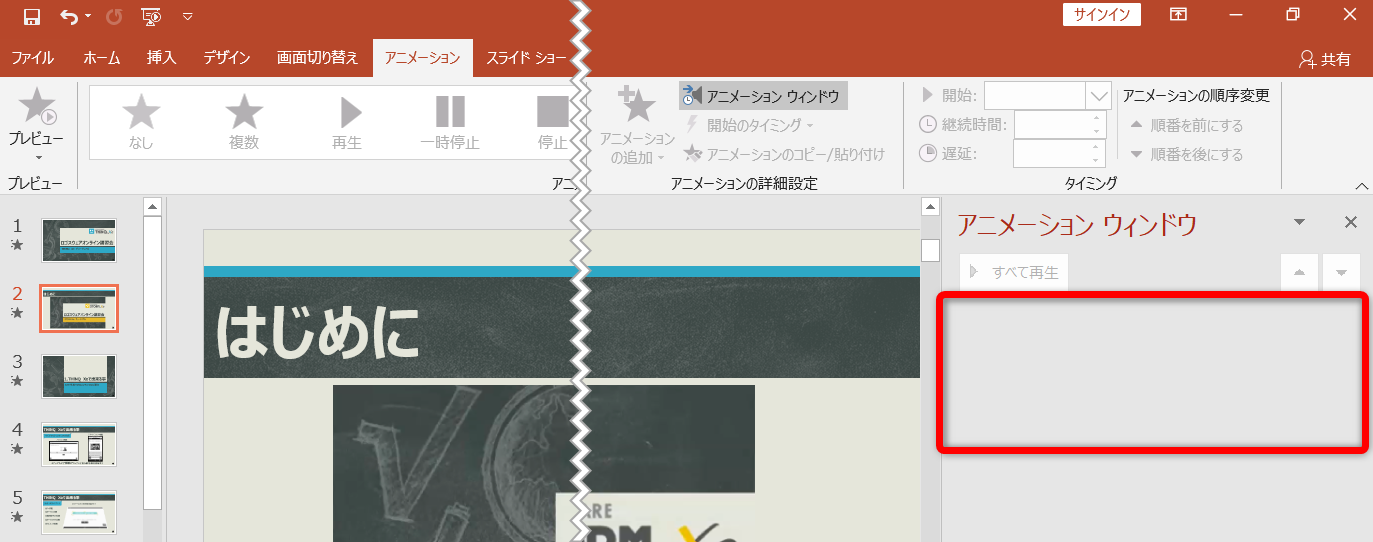Click the Preview star icon
1373x542 pixels.
[x=37, y=105]
